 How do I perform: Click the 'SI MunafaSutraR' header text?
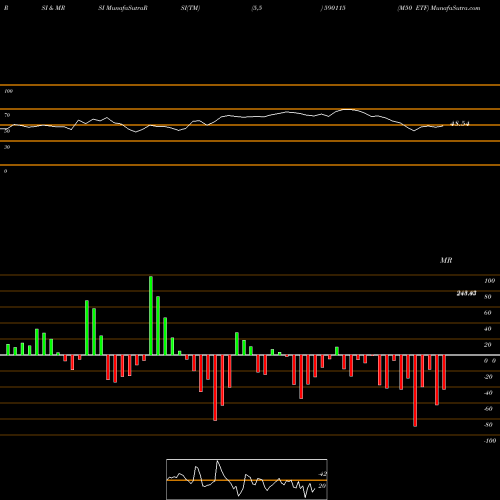[x=123, y=8]
